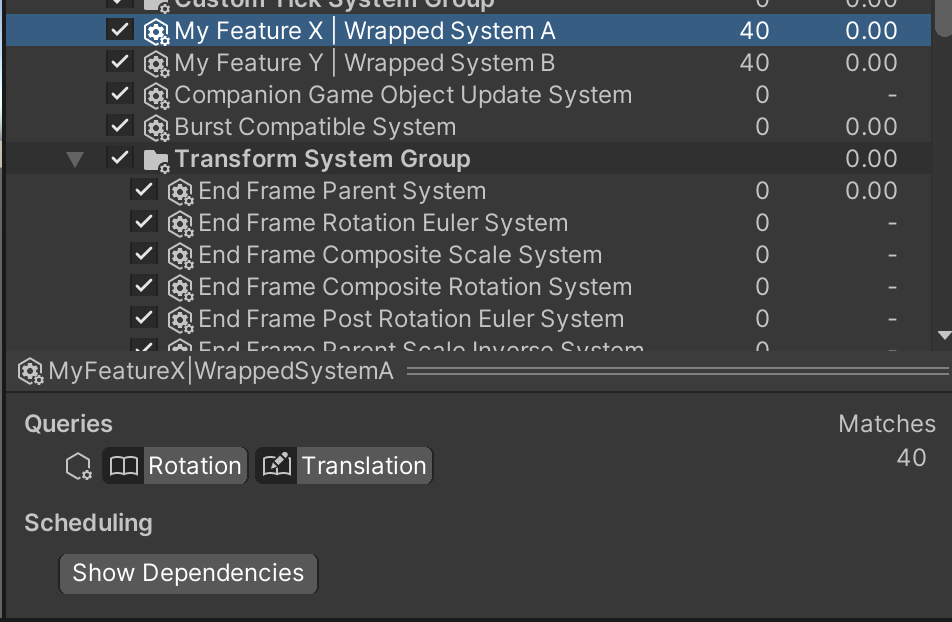The height and width of the screenshot is (622, 952).
Task: Click the gear icon of End Frame Composite Scale System
Action: pyautogui.click(x=181, y=254)
